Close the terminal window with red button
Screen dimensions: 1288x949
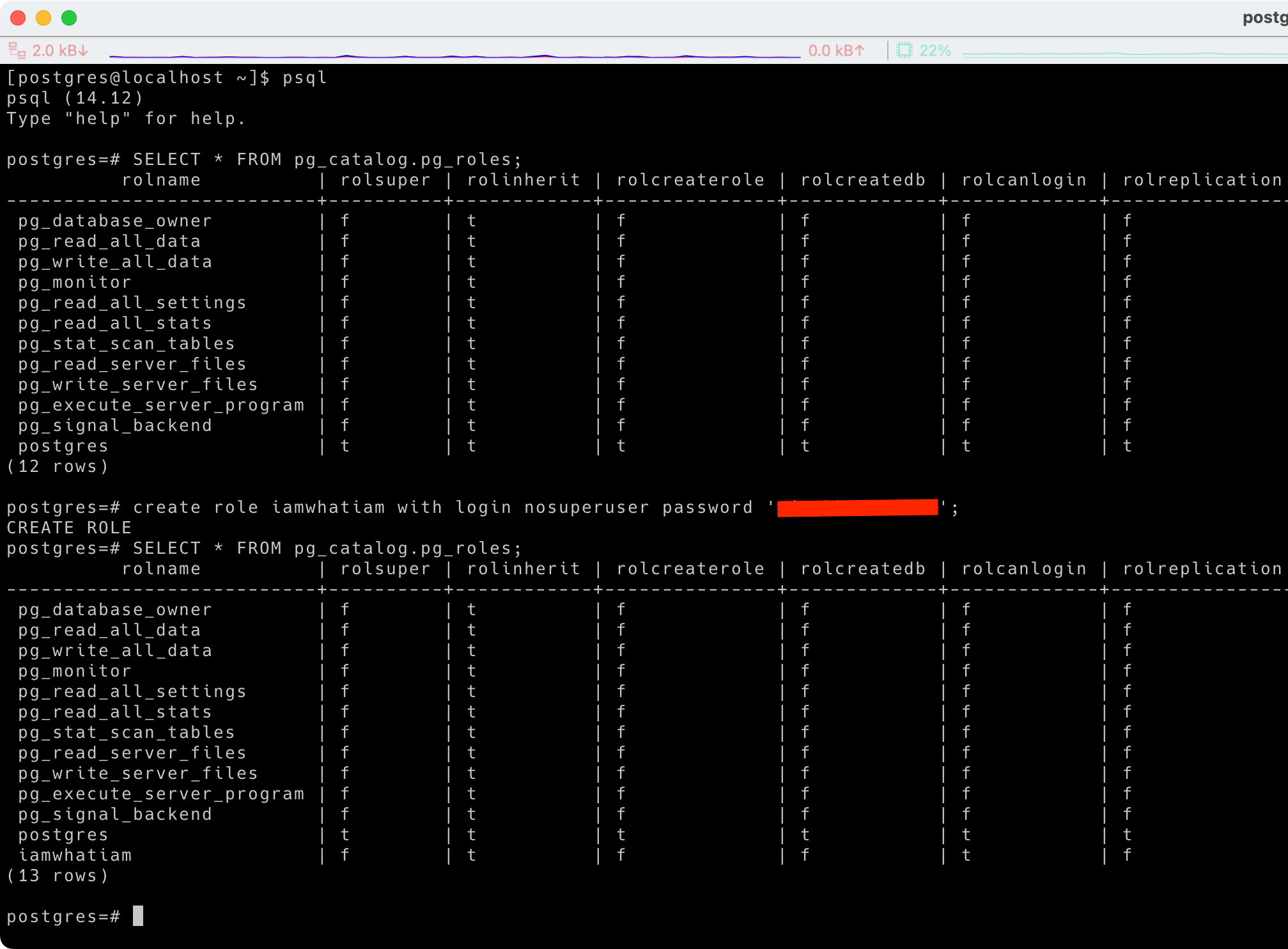coord(18,18)
